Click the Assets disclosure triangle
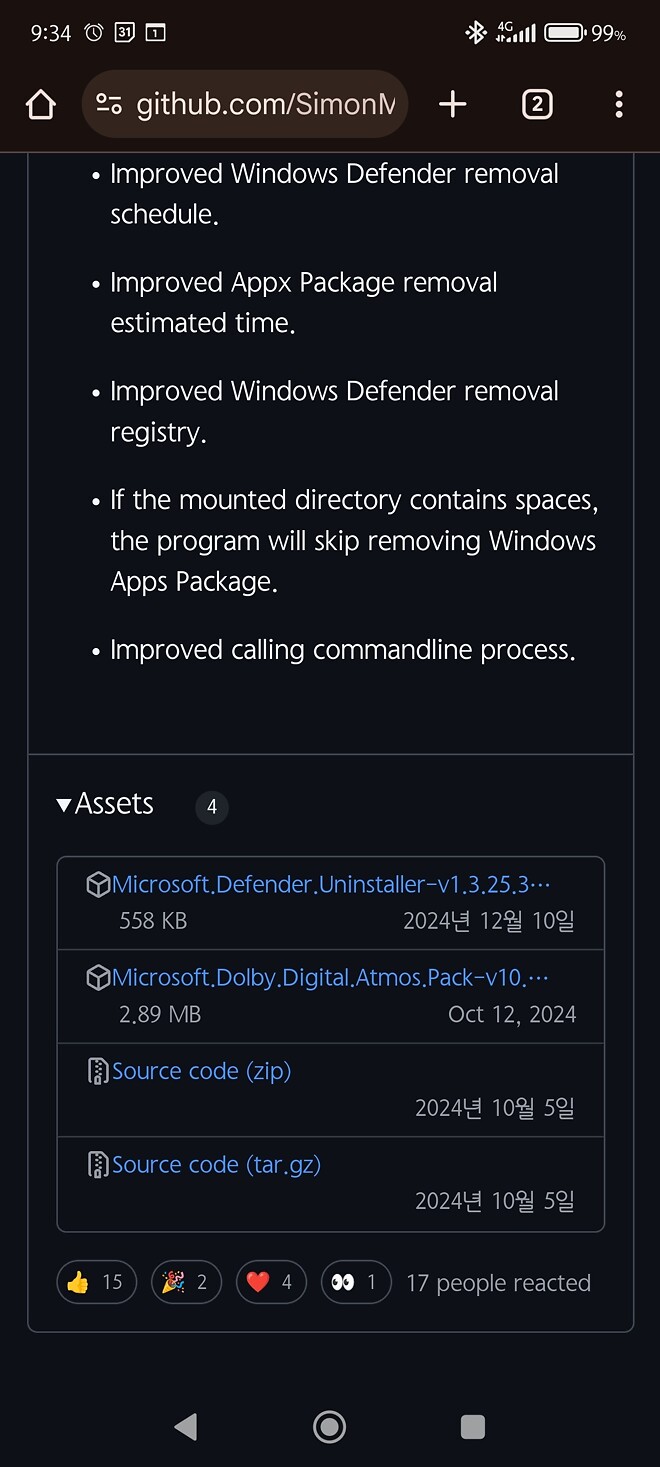Screen dimensions: 660x1467 pyautogui.click(x=64, y=804)
